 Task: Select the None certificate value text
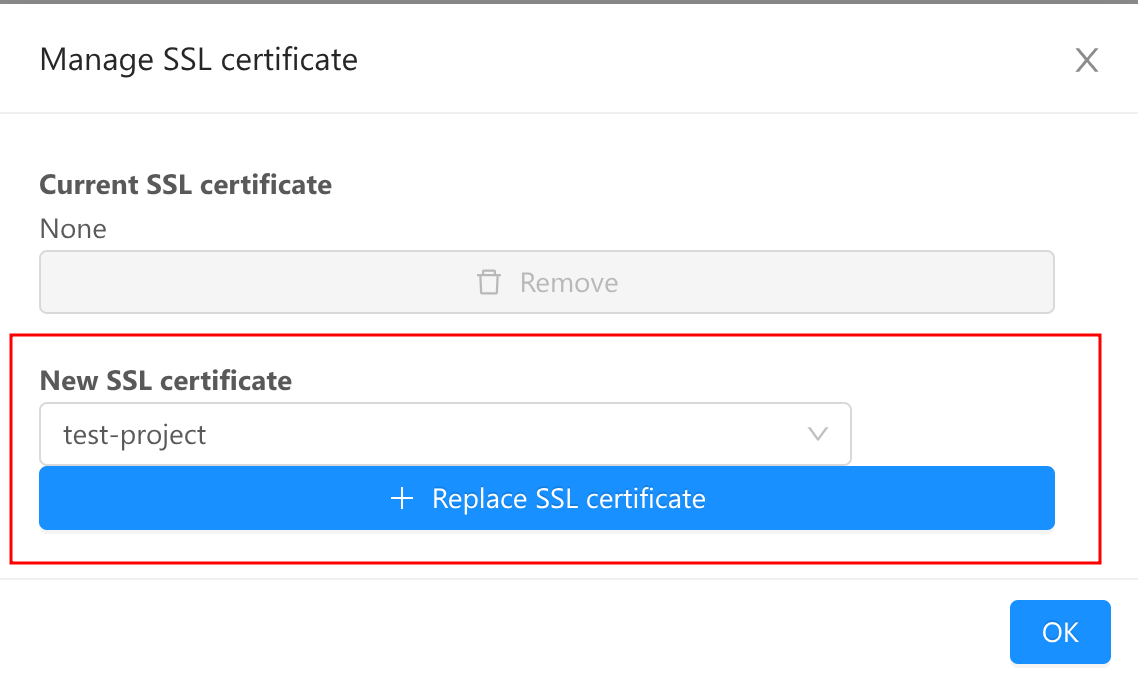(x=73, y=229)
